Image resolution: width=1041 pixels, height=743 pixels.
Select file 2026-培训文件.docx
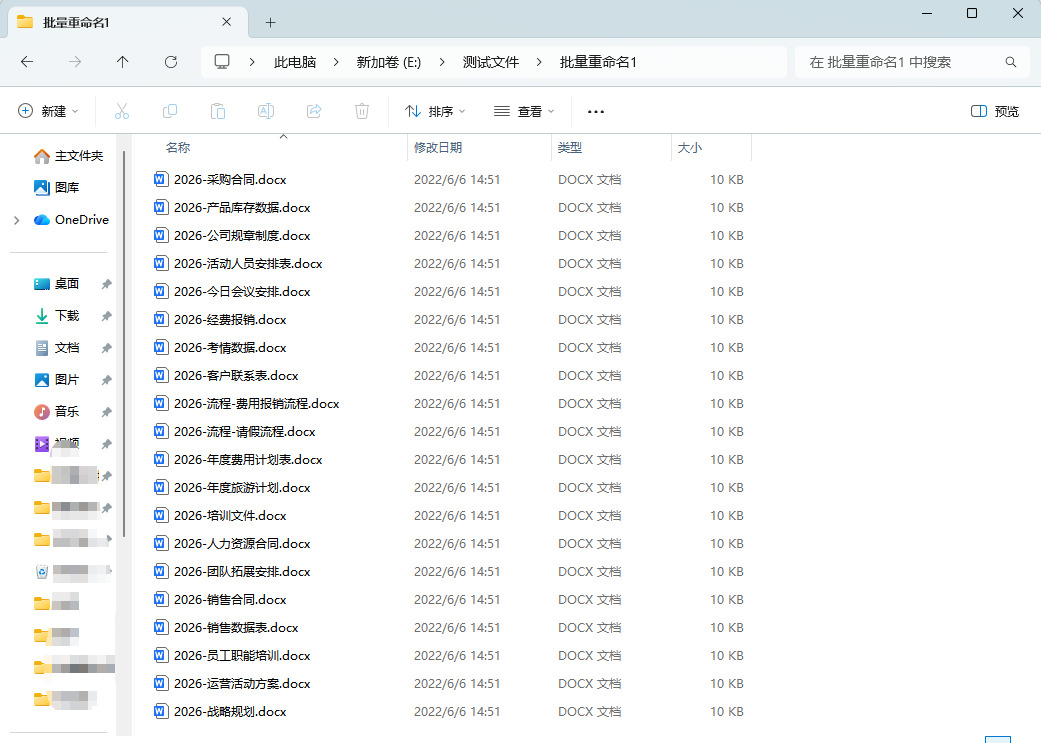click(x=230, y=515)
